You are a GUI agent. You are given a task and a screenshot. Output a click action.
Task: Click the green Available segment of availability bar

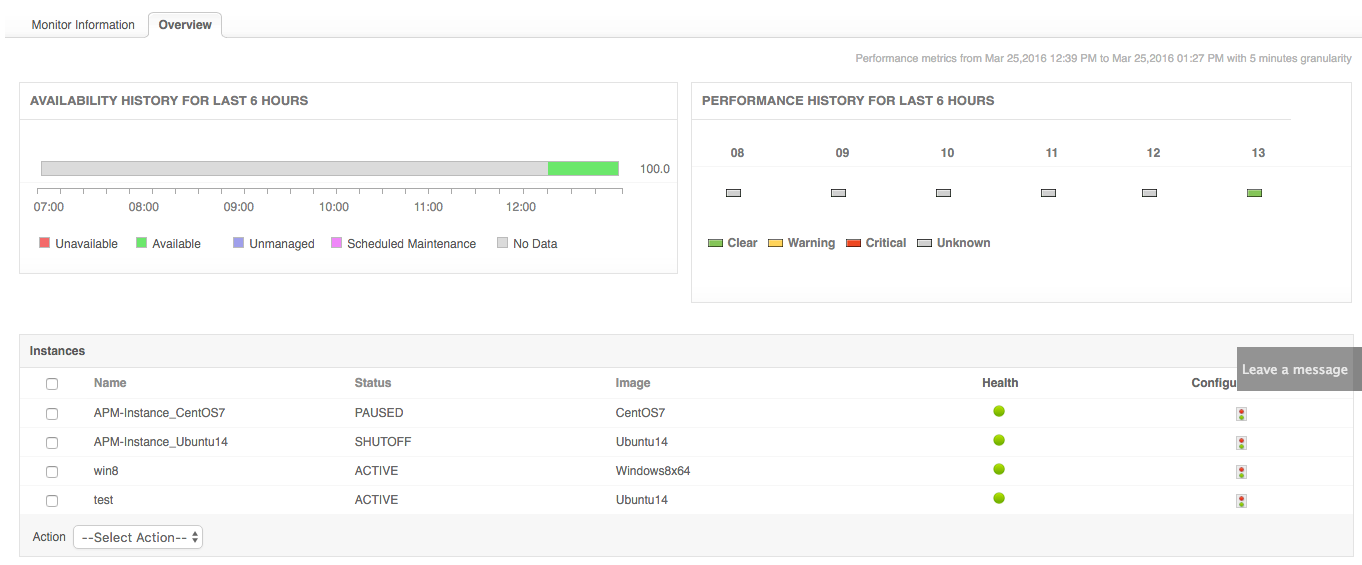pyautogui.click(x=584, y=169)
